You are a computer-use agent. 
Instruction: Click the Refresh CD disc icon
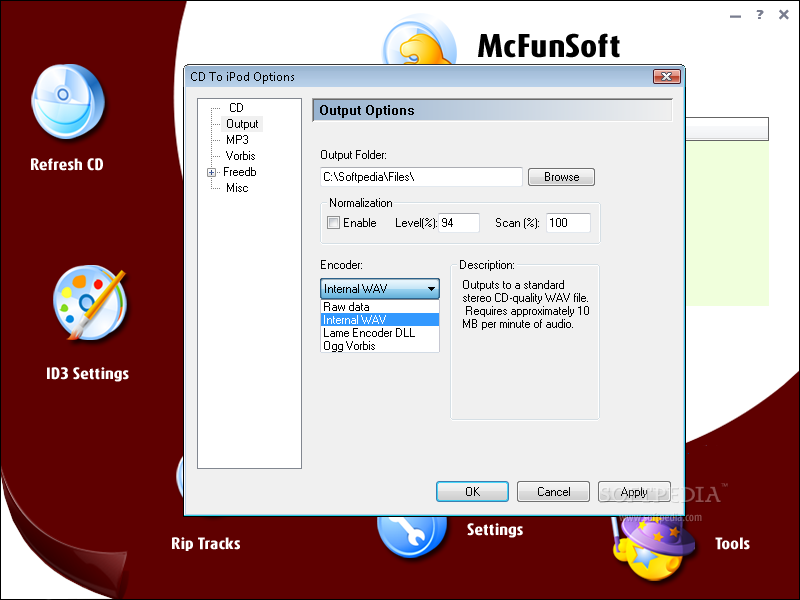pyautogui.click(x=68, y=102)
